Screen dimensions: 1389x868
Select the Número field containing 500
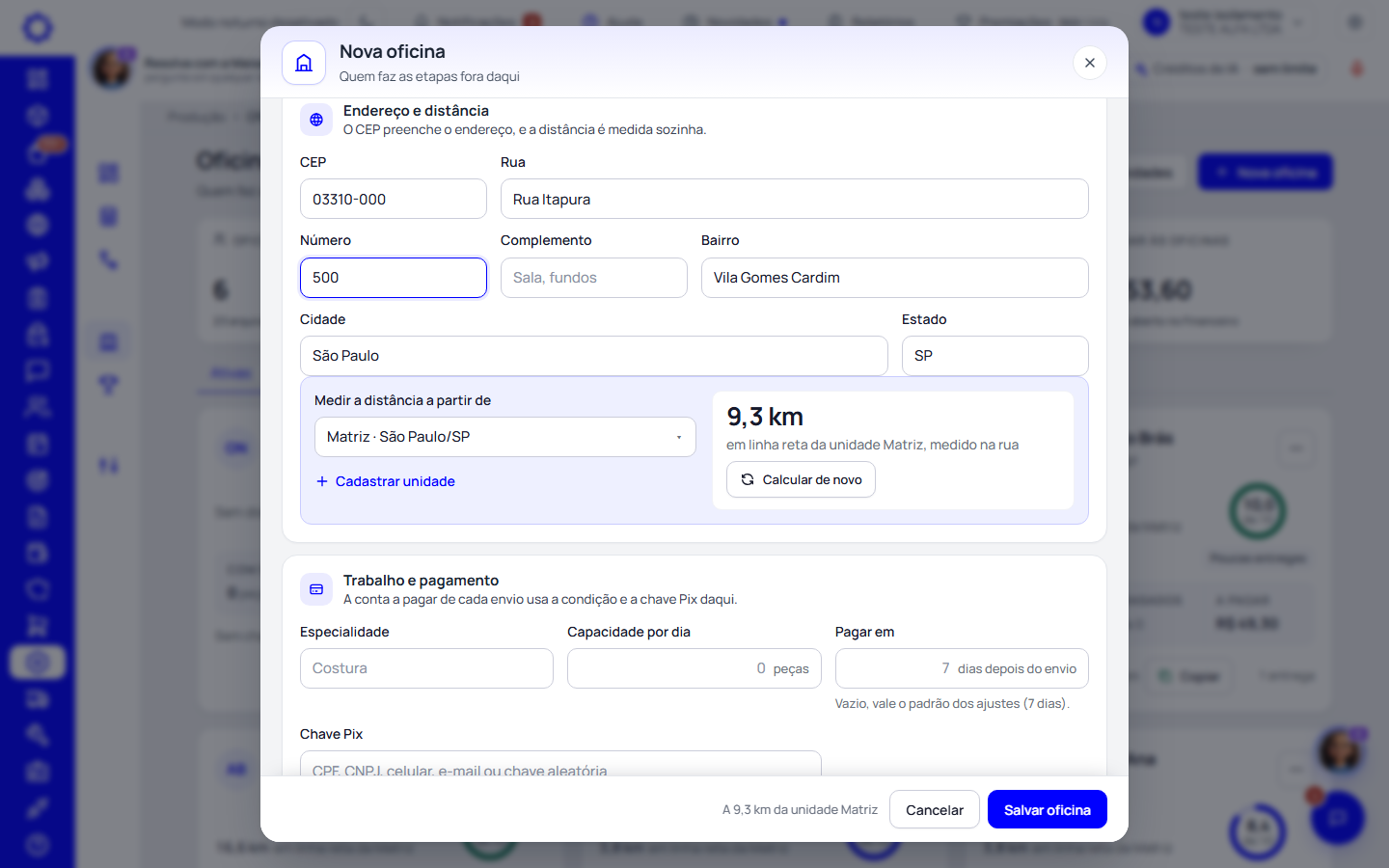click(394, 278)
